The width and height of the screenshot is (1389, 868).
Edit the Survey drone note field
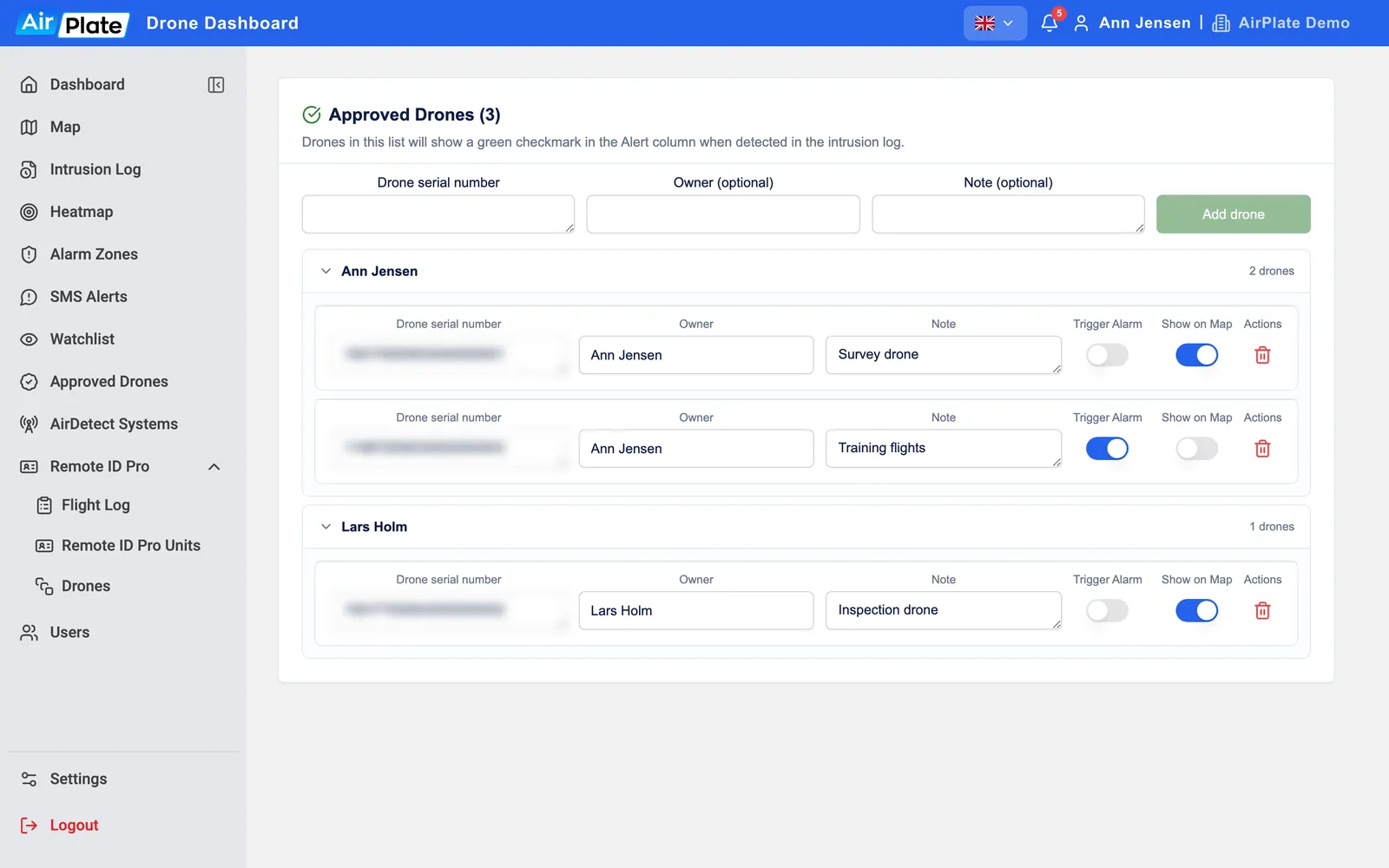(x=944, y=355)
